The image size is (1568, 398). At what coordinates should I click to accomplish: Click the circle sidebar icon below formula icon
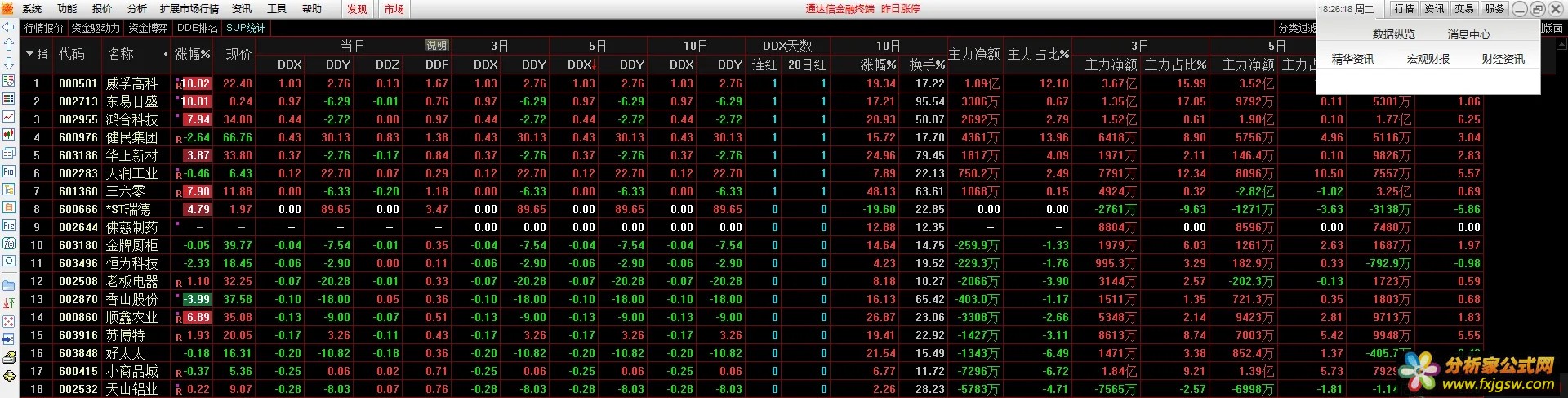pyautogui.click(x=9, y=262)
